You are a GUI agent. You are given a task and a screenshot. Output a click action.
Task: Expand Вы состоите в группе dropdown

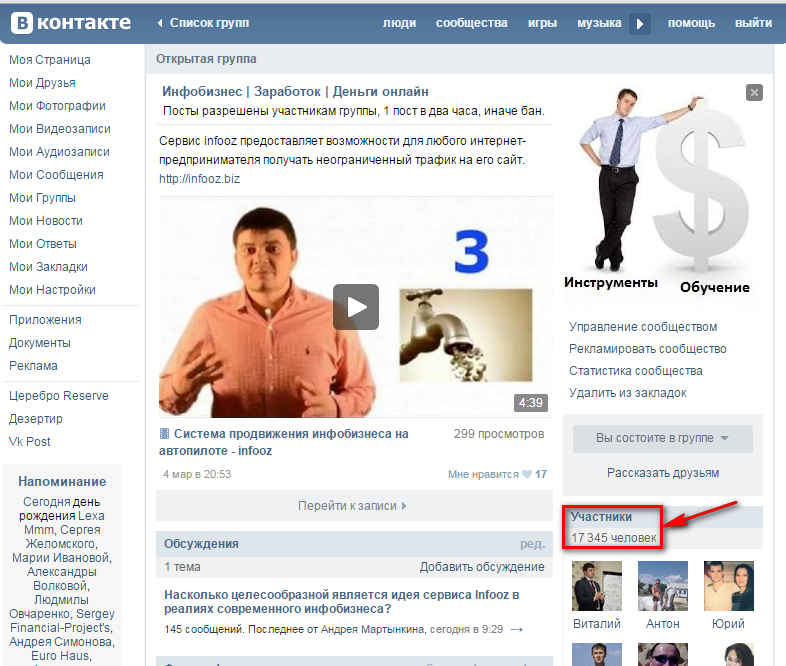[663, 438]
